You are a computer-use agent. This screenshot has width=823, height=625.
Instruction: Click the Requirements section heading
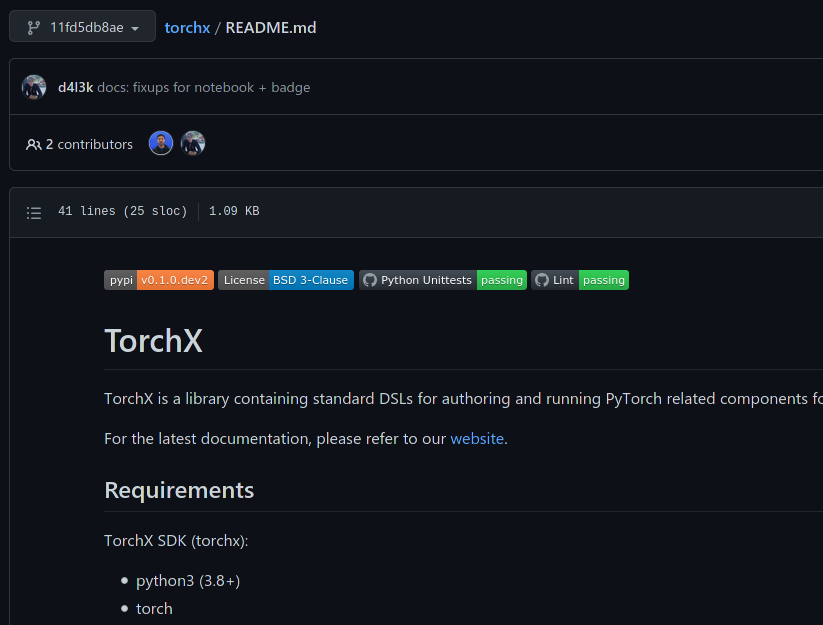[x=179, y=490]
